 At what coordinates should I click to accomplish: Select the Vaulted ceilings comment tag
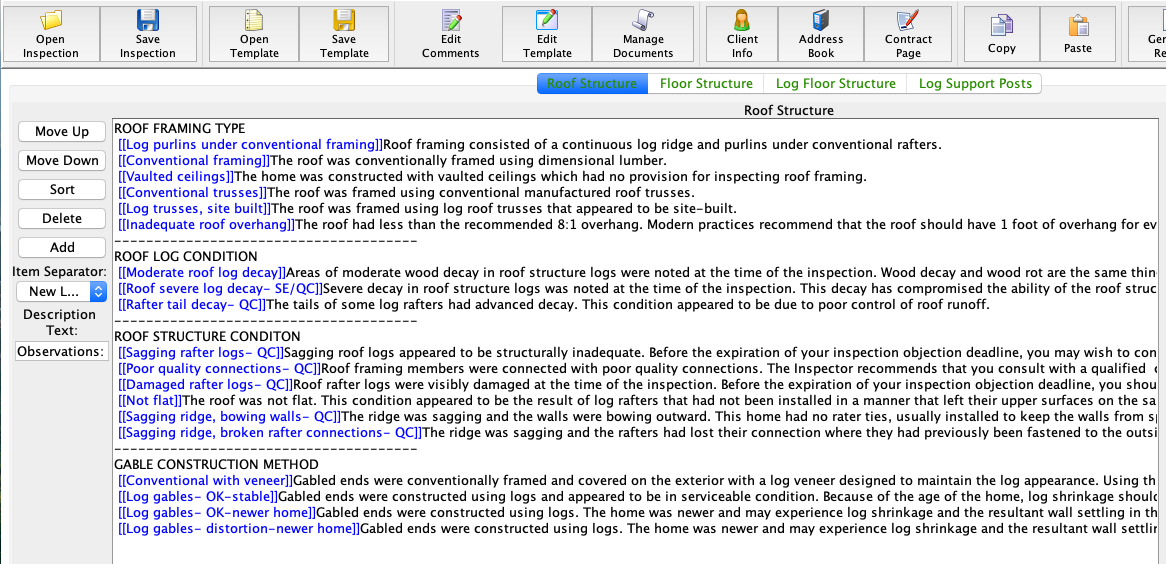point(175,176)
